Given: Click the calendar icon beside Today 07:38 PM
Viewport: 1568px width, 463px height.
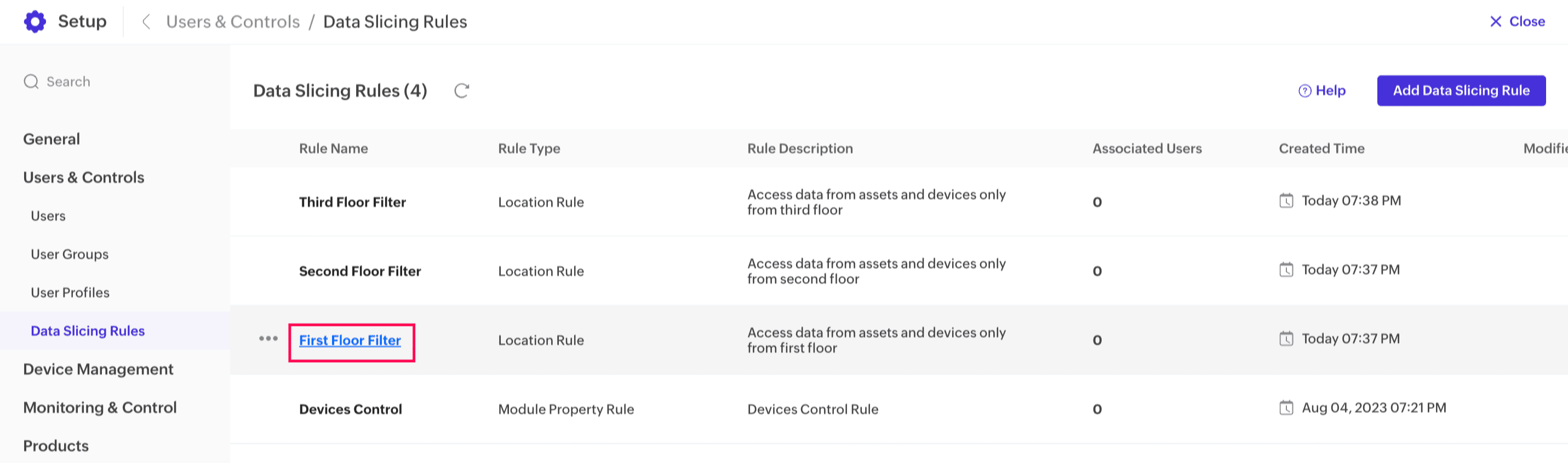Looking at the screenshot, I should [x=1285, y=201].
